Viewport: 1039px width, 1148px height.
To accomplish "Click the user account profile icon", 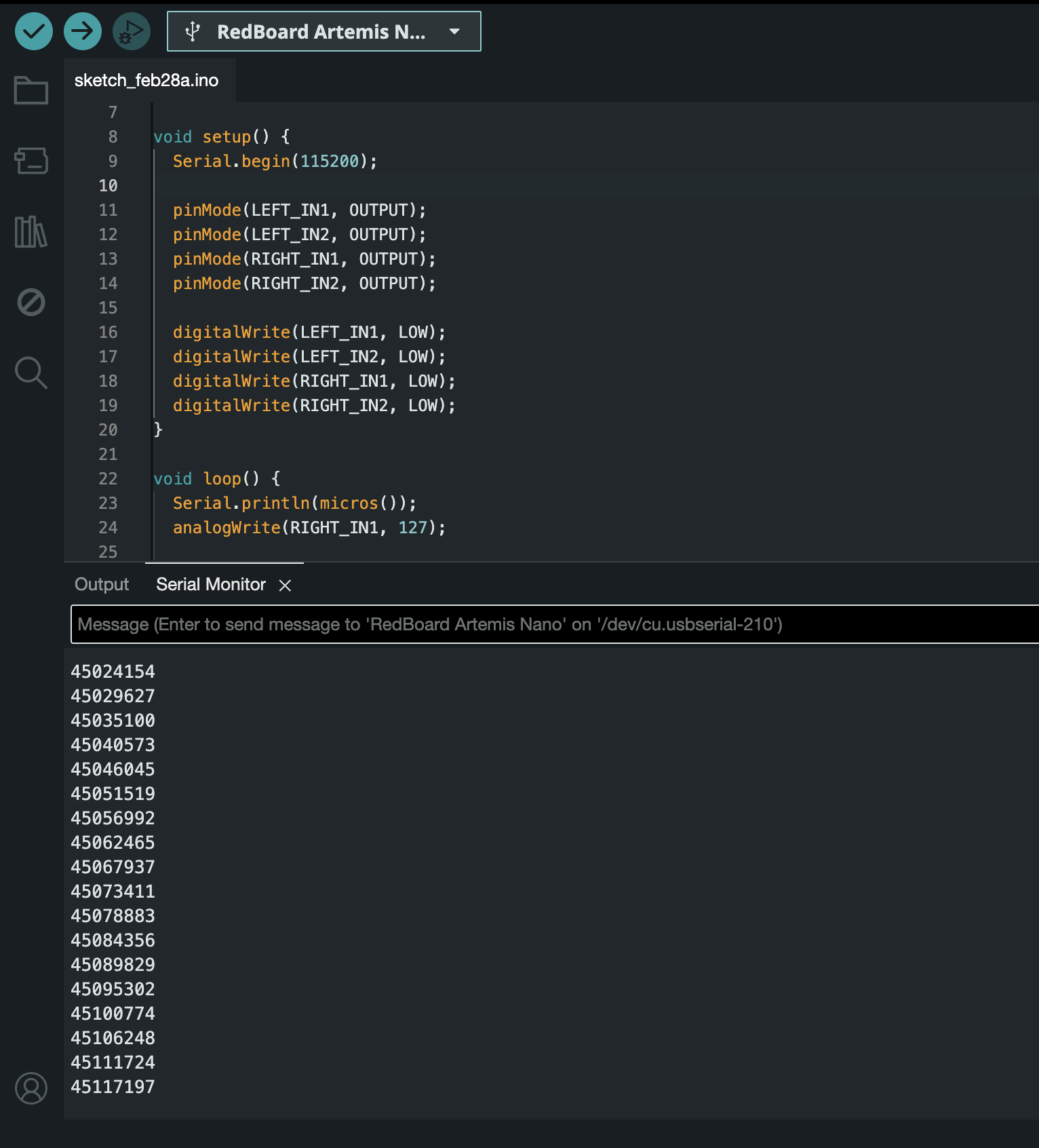I will [x=31, y=1088].
